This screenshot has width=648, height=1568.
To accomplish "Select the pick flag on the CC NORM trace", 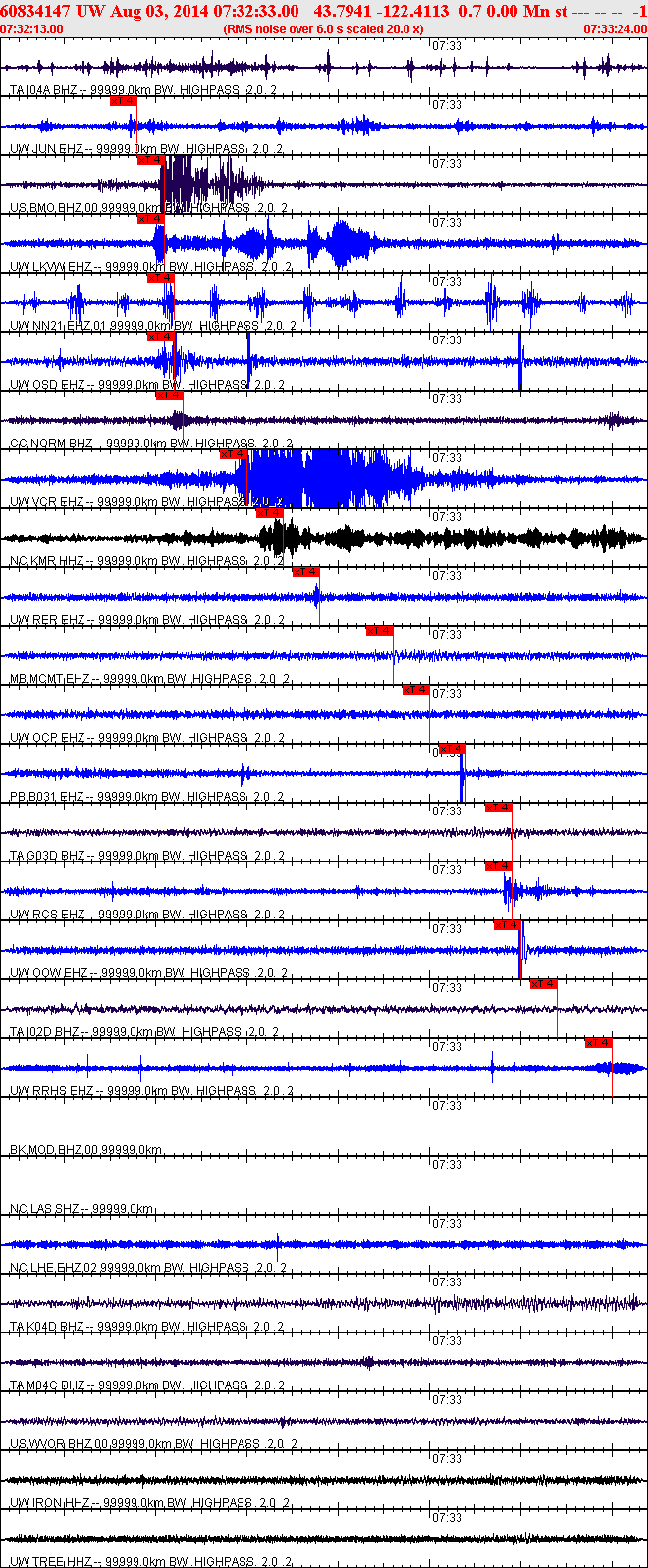I will pos(169,395).
